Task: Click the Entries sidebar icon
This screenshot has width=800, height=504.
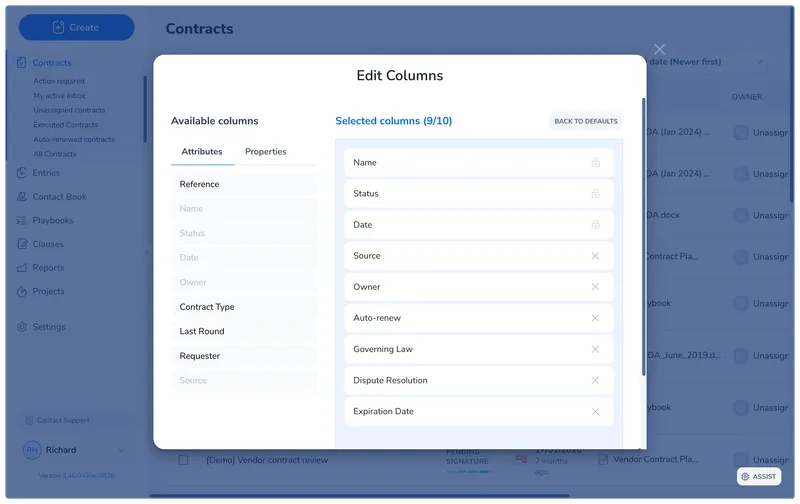Action: pyautogui.click(x=21, y=172)
